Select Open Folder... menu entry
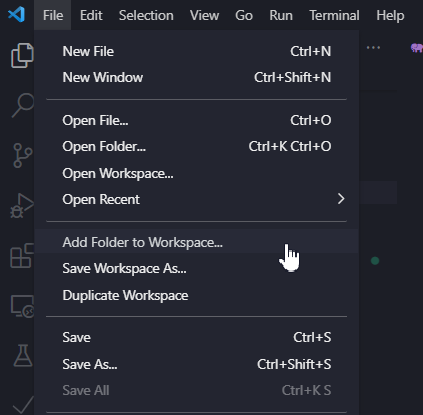423x415 pixels. point(197,146)
